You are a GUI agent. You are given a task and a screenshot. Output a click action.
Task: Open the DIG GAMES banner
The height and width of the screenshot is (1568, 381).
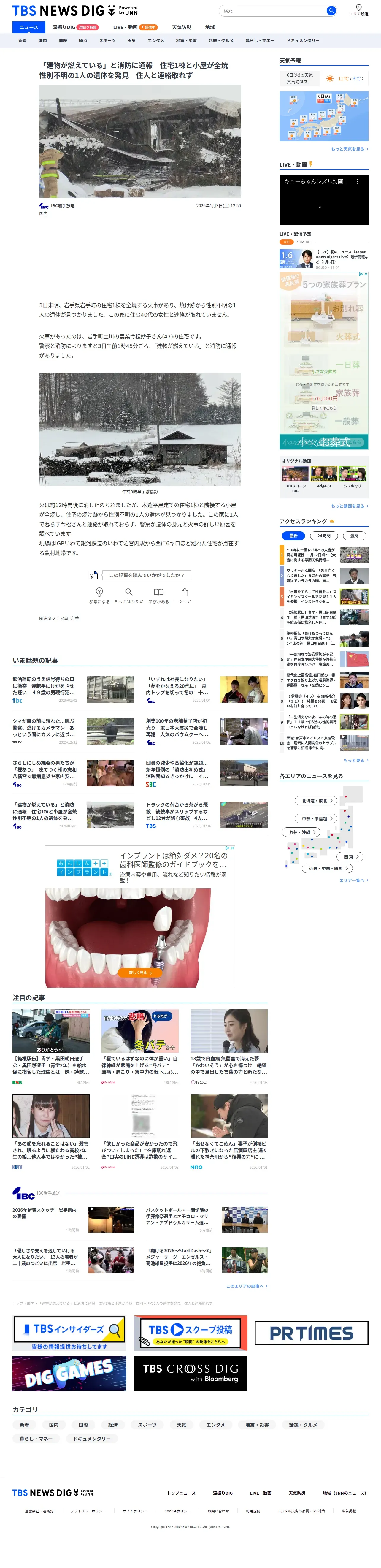(69, 1373)
